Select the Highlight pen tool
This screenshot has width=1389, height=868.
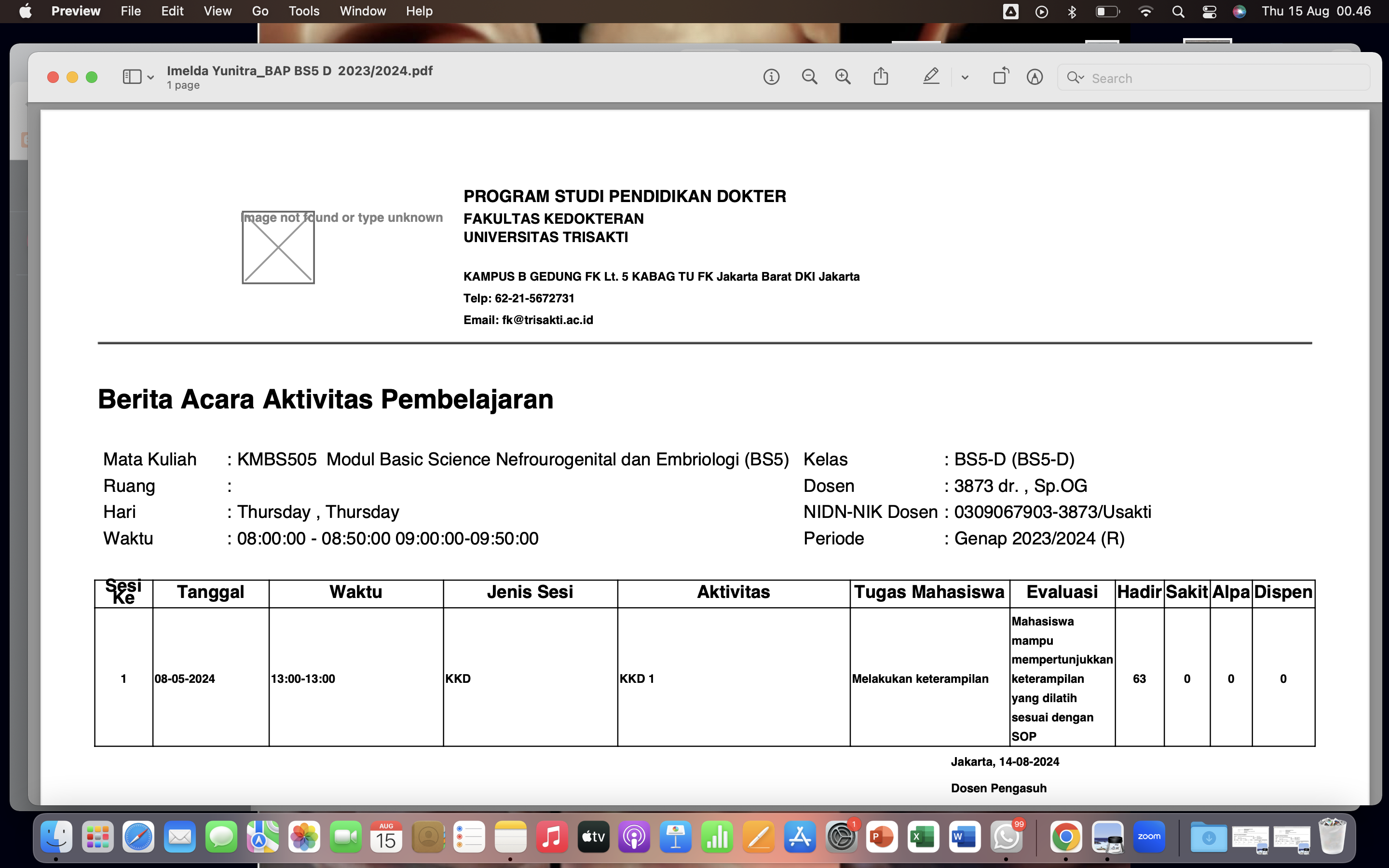click(931, 76)
